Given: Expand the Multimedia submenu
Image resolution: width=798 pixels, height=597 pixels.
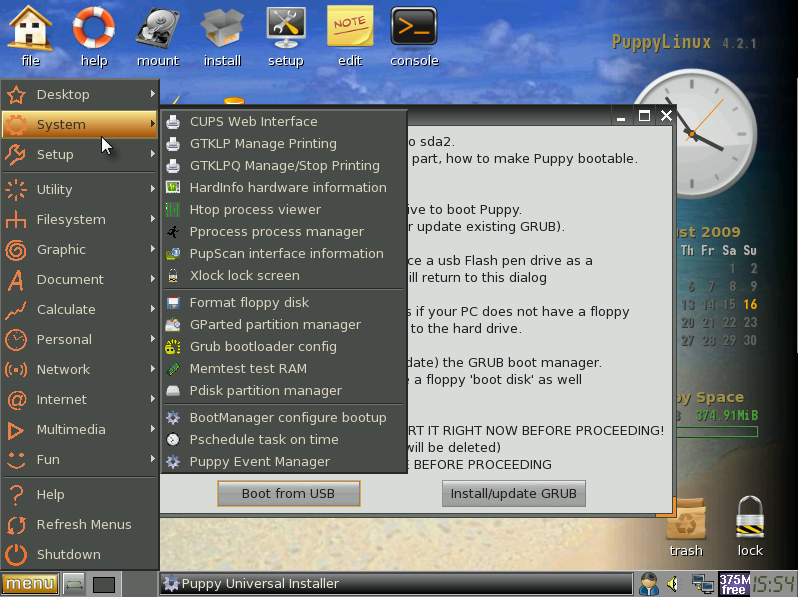Looking at the screenshot, I should (80, 430).
